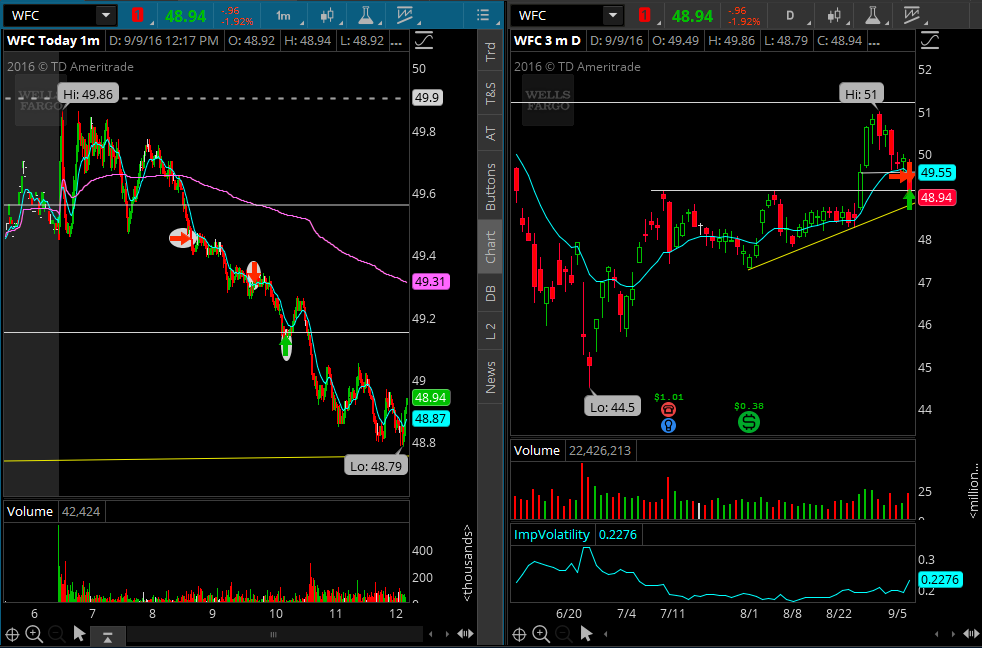Screen dimensions: 982x648
Task: Open chart style candlestick menu on left chart
Action: pyautogui.click(x=327, y=15)
